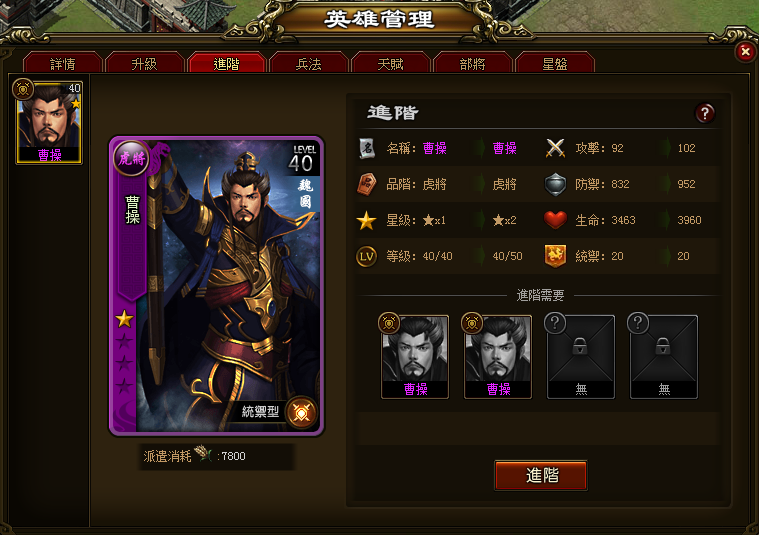Click the 虎將 purple rank badge
759x535 pixels.
pos(132,158)
